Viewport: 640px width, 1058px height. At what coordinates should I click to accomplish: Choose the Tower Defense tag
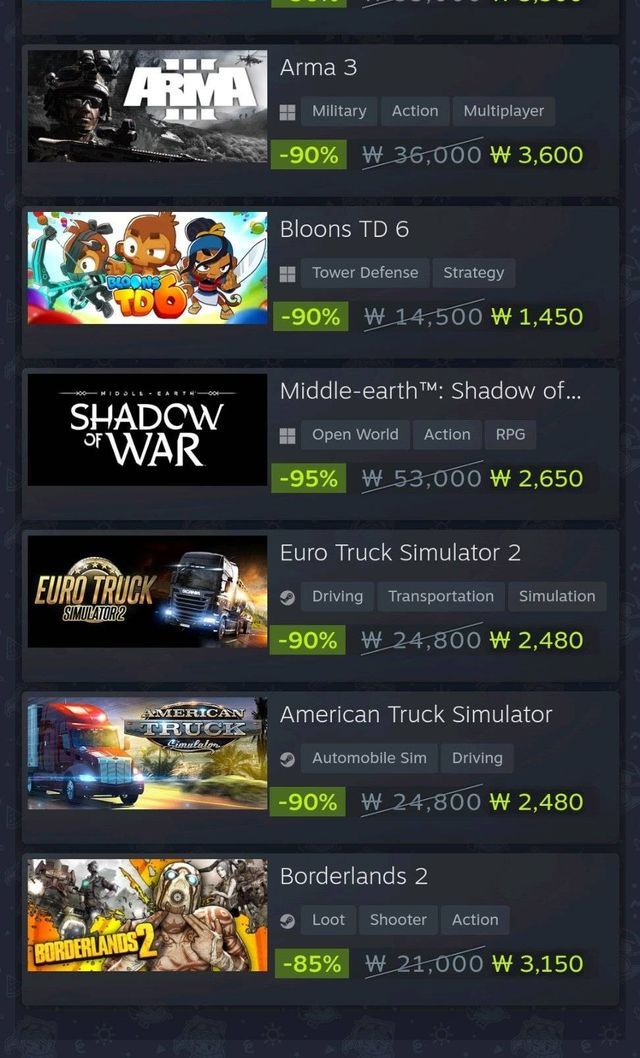click(x=365, y=273)
